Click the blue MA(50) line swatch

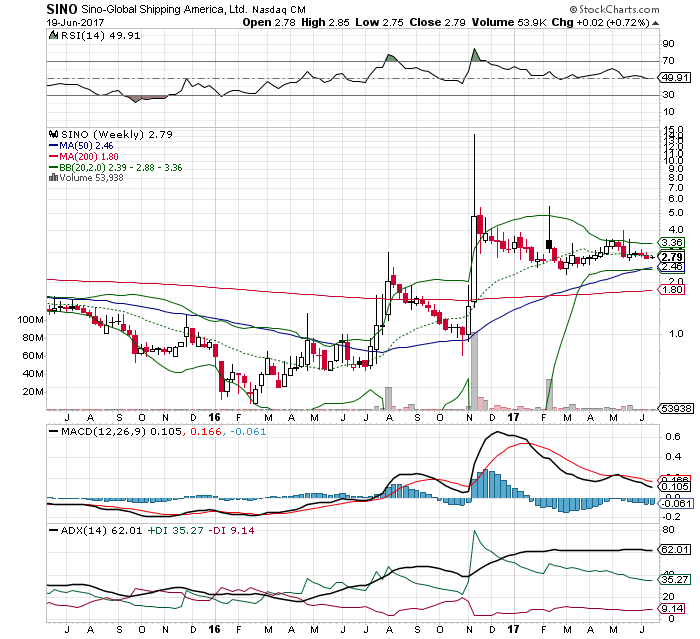point(53,146)
